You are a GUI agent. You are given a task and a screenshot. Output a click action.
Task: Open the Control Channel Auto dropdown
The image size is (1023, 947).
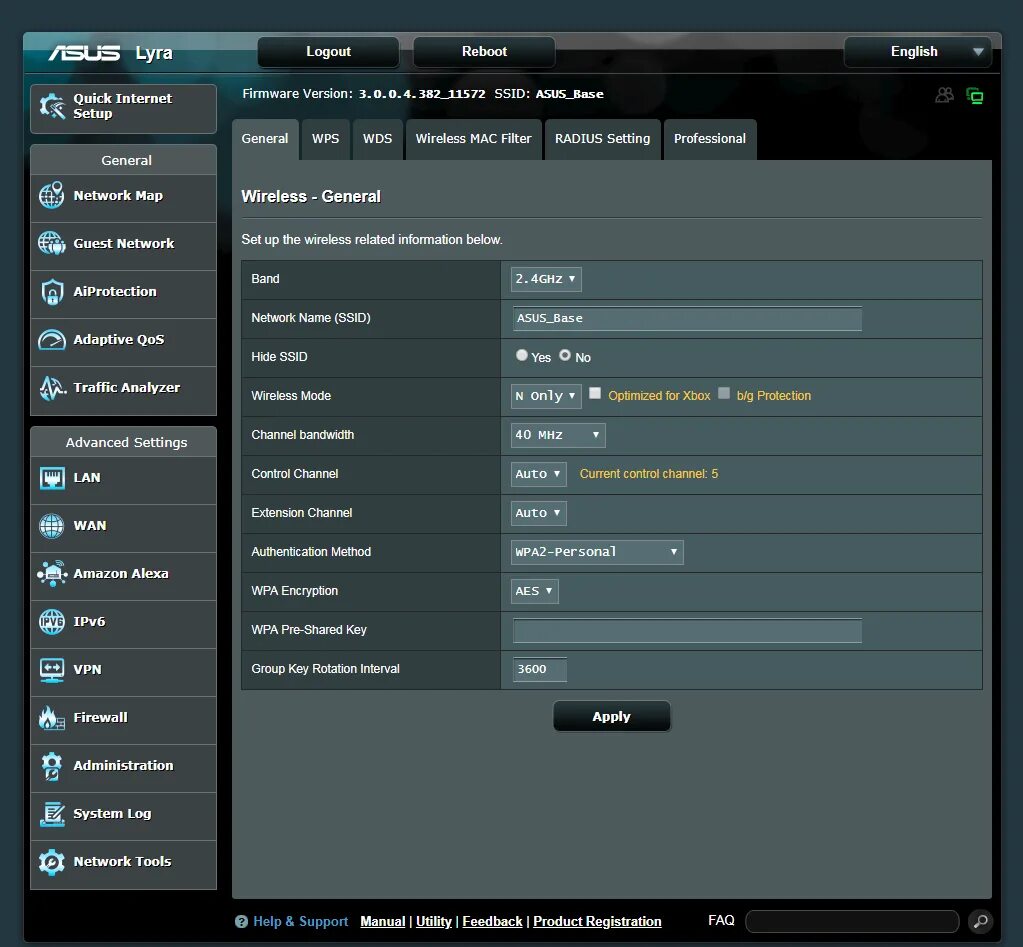(x=538, y=474)
